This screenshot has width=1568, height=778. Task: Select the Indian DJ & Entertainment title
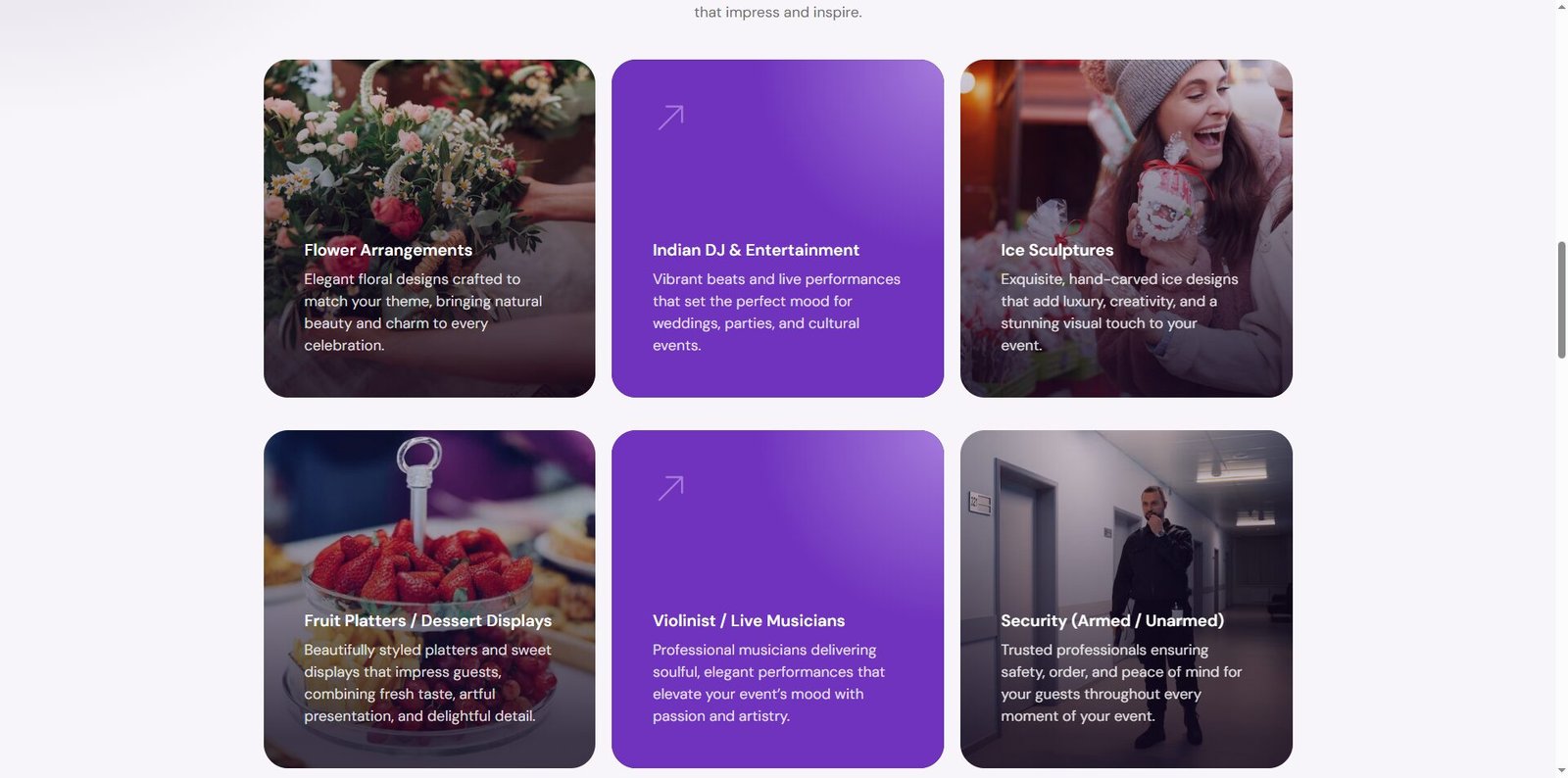click(x=757, y=250)
